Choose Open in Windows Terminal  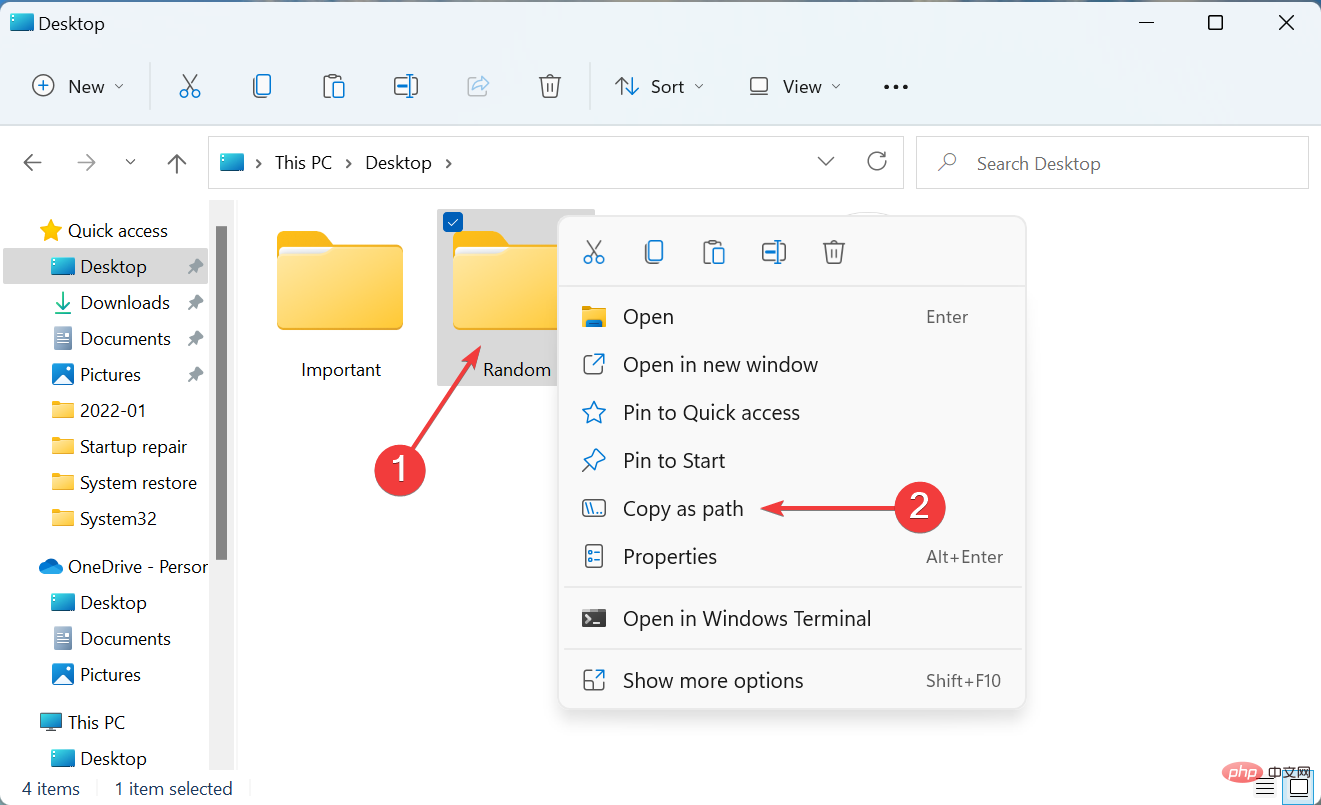pos(792,619)
